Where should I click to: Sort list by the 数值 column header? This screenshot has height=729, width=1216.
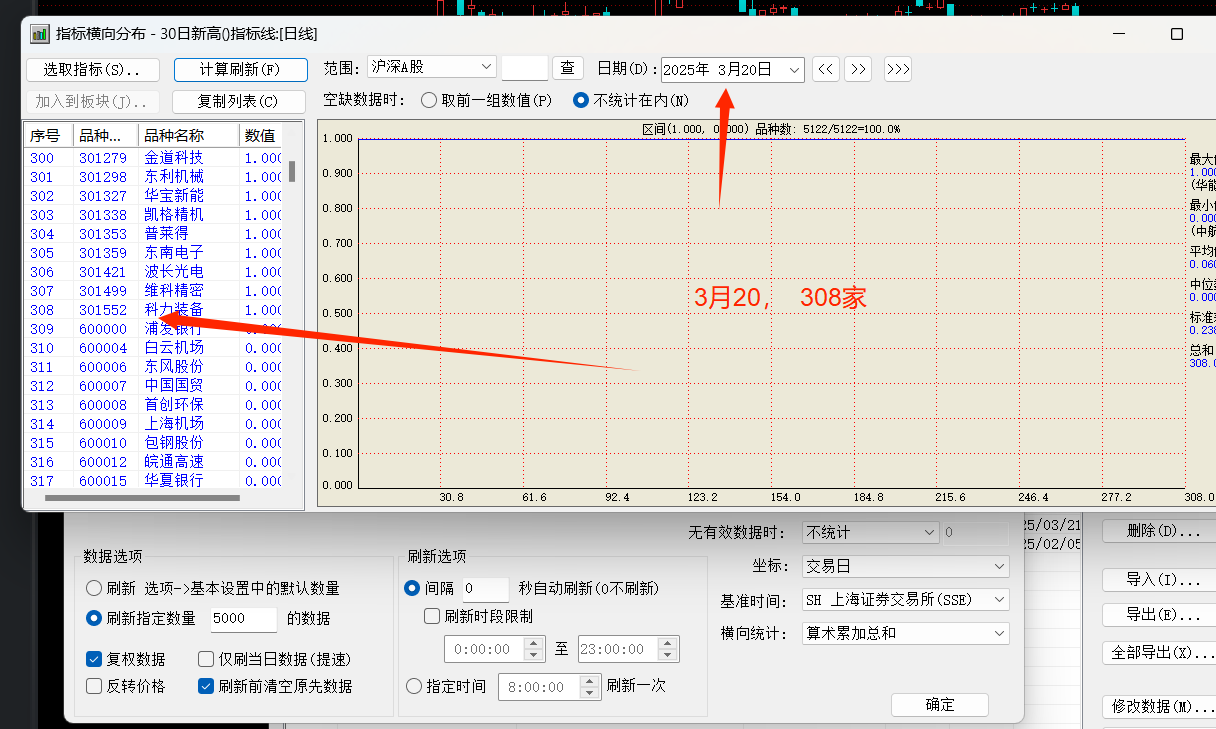[x=260, y=136]
